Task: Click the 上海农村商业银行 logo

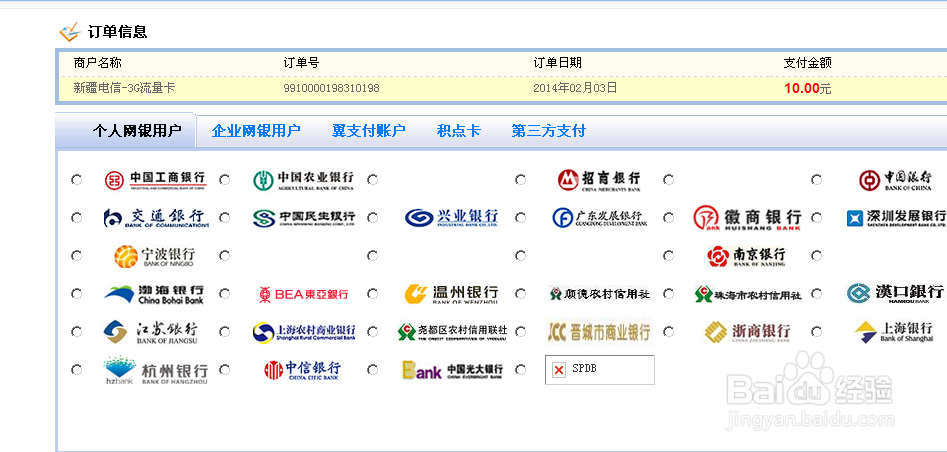Action: point(304,332)
